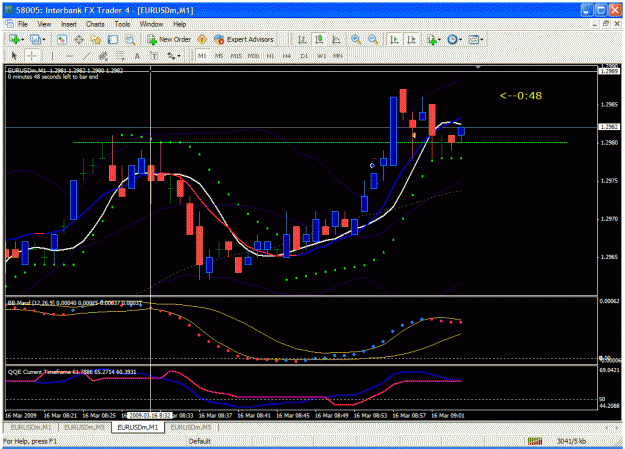This screenshot has width=625, height=449.
Task: Select the active white EURUSDm,M1 chart tab
Action: 138,427
